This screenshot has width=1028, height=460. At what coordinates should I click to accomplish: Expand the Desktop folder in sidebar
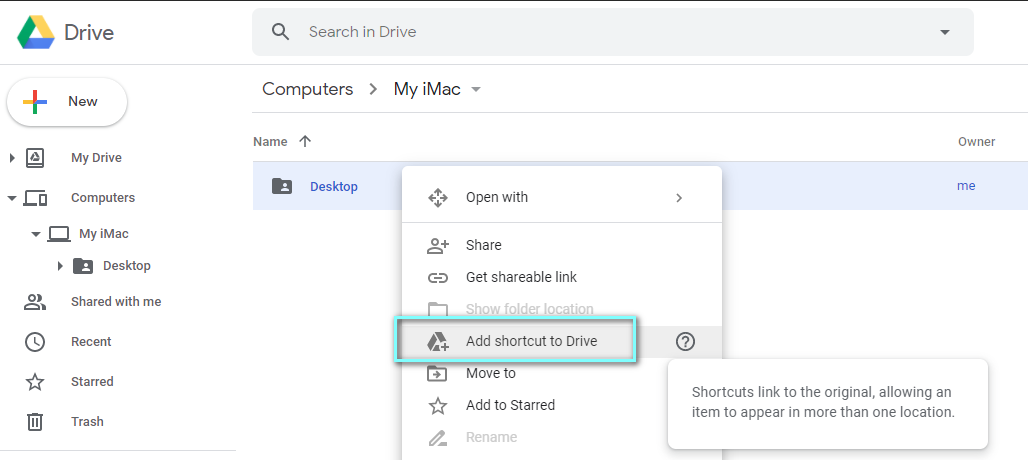point(60,266)
